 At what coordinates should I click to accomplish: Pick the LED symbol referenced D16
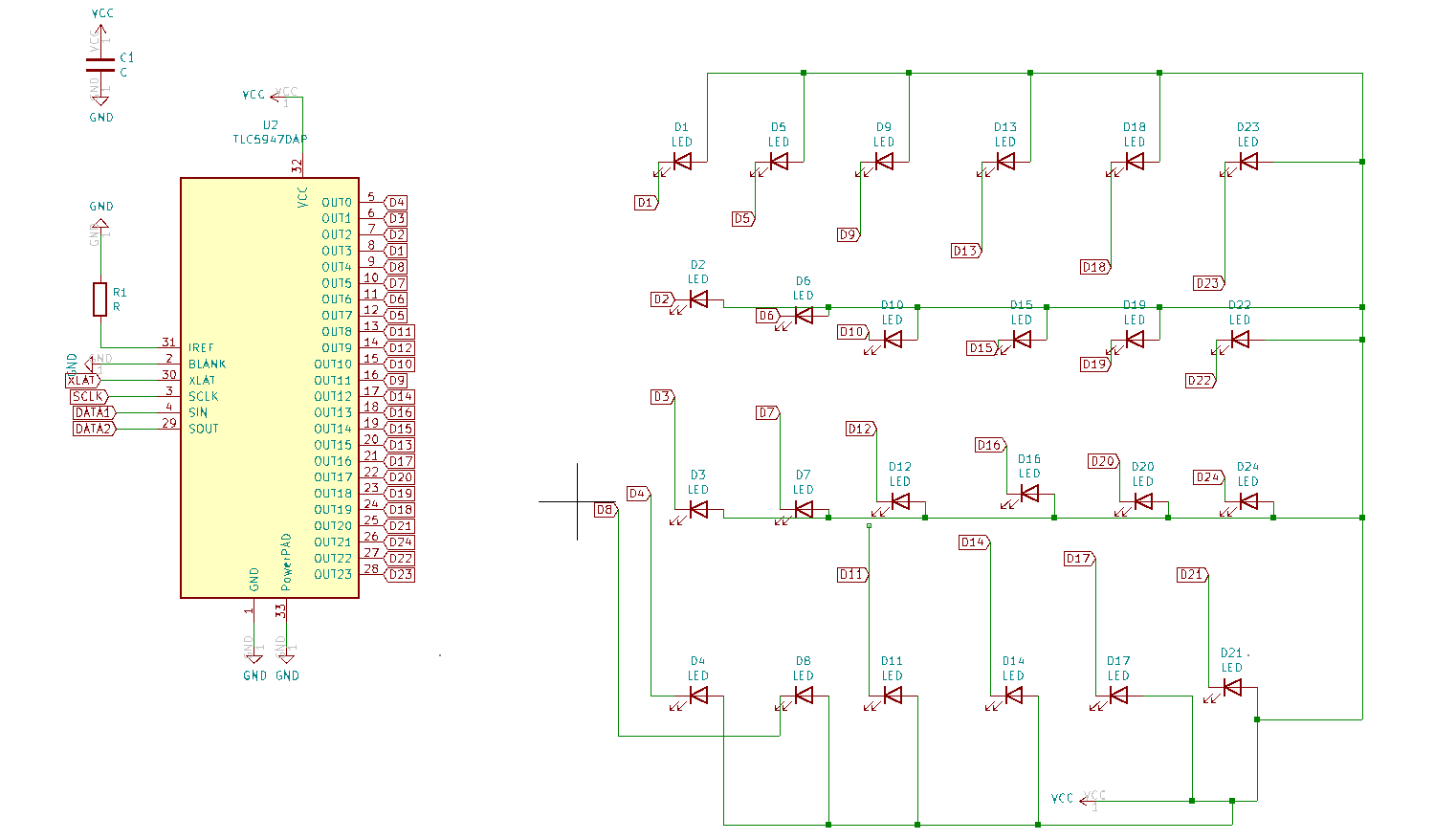(1028, 494)
